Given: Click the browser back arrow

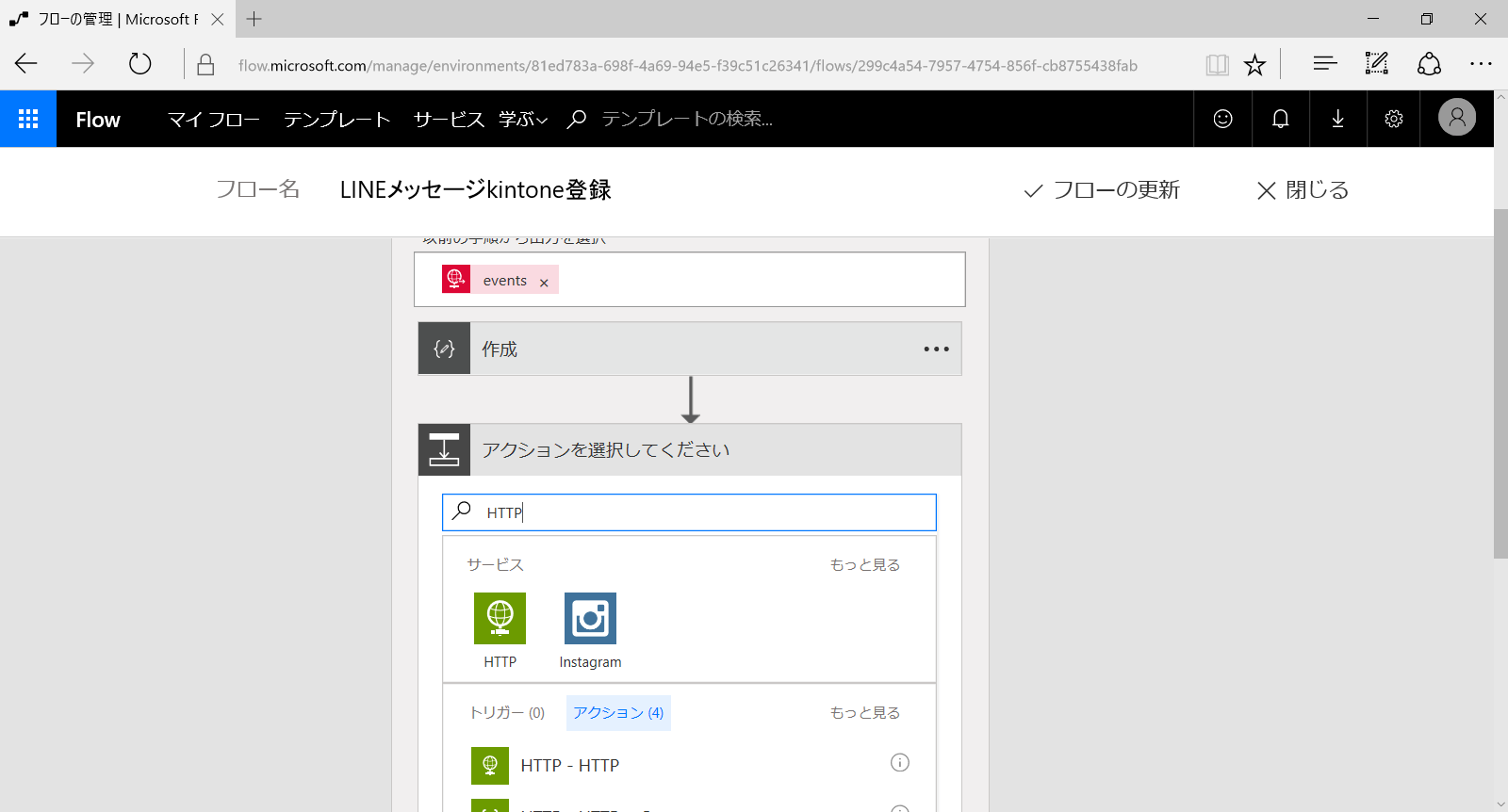Looking at the screenshot, I should point(26,64).
